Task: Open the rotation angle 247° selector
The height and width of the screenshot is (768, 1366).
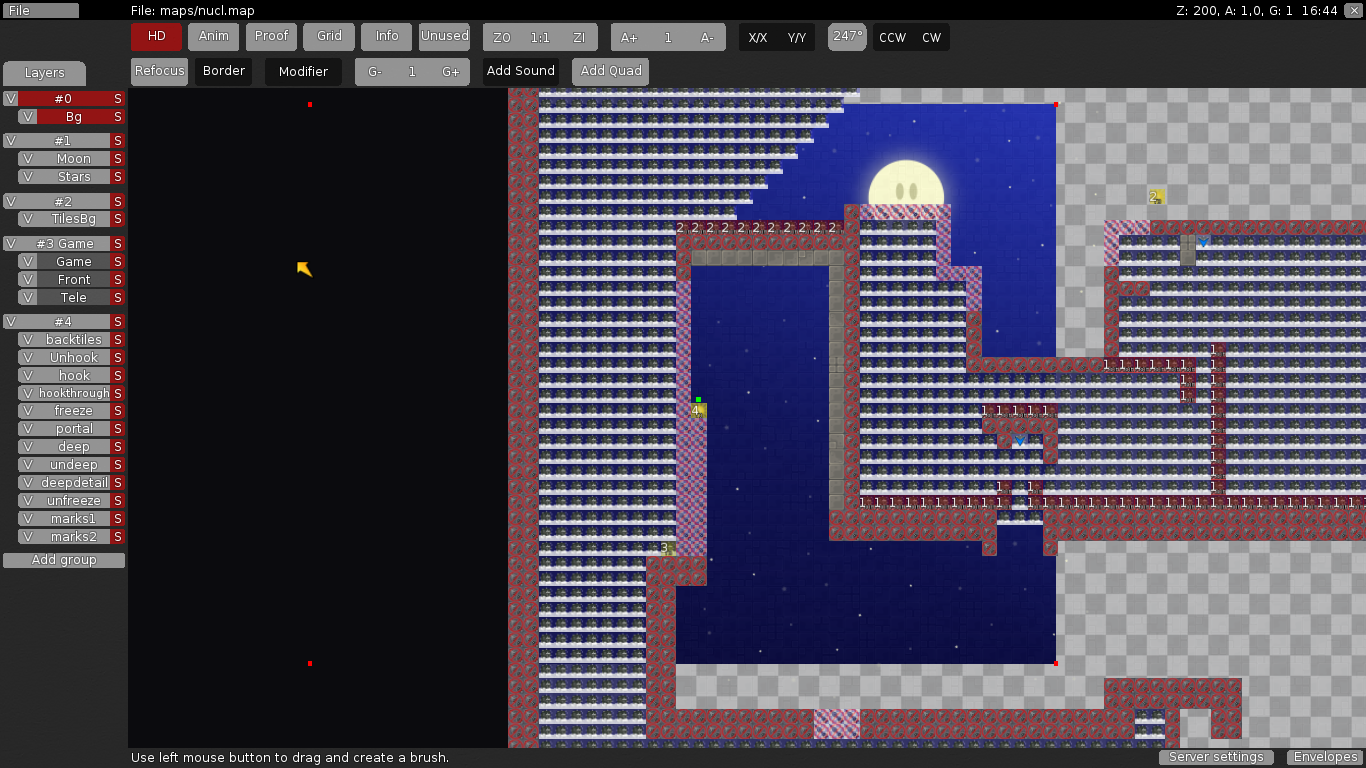Action: (848, 36)
